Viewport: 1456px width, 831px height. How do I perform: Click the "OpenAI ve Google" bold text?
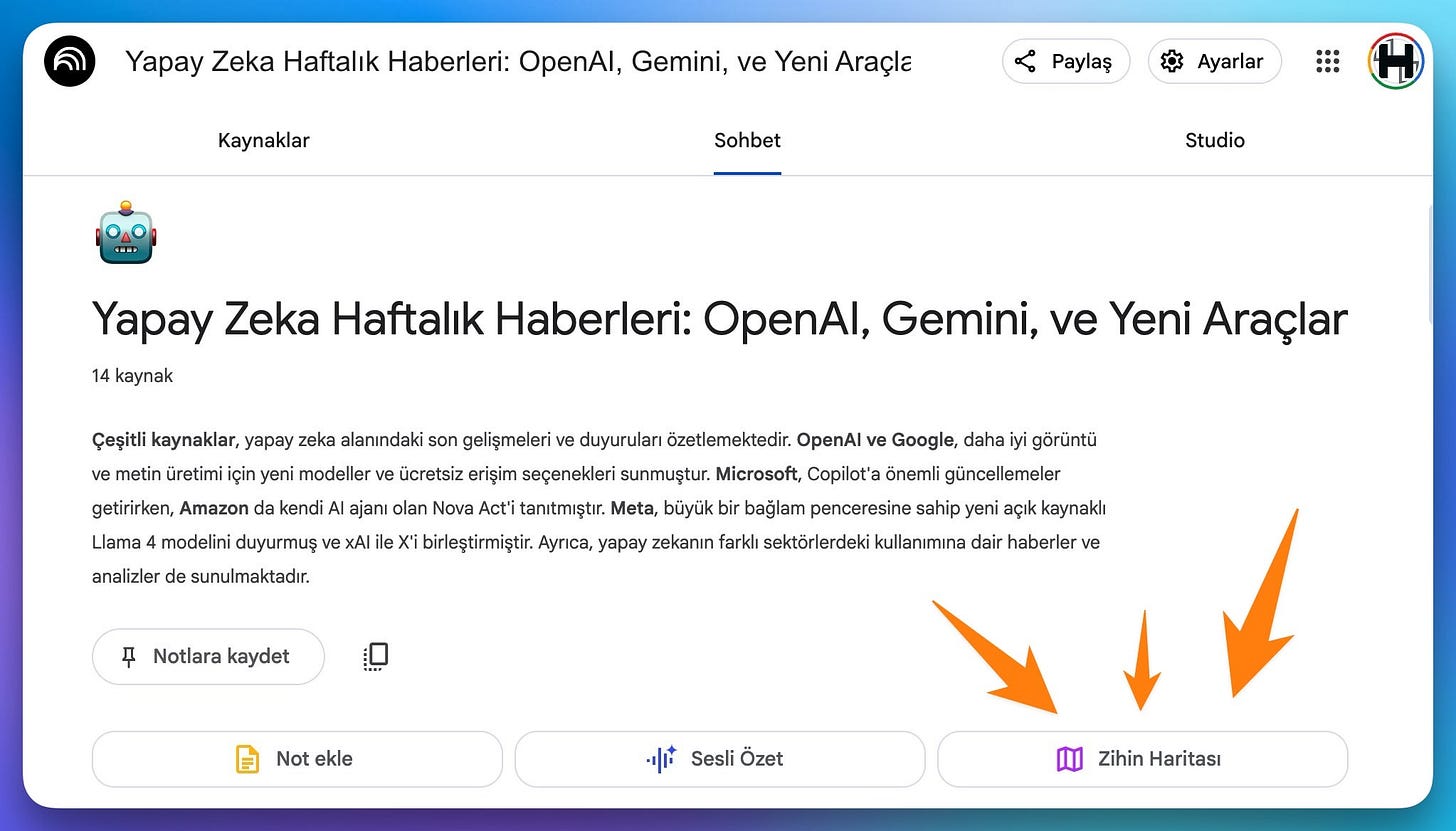tap(875, 440)
